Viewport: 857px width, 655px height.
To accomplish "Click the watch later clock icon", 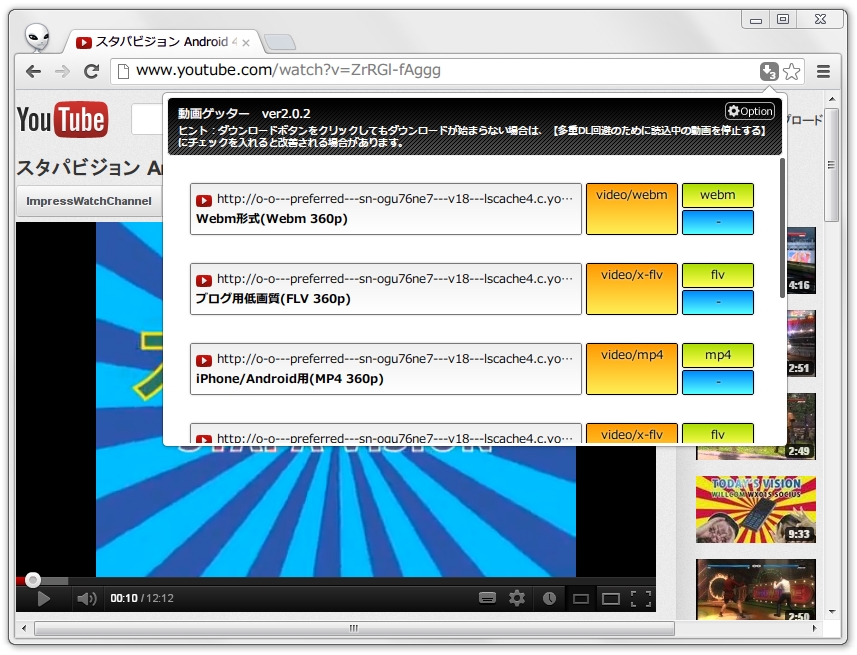I will 549,598.
